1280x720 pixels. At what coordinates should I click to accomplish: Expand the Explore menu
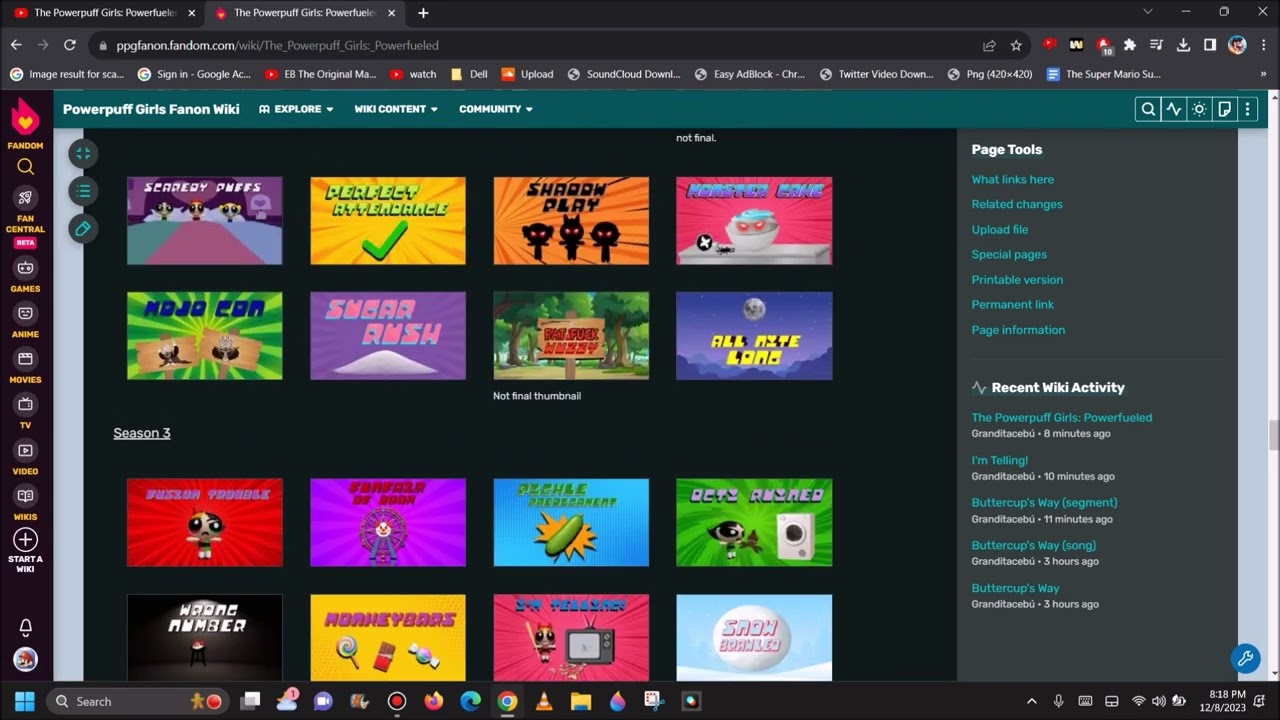(296, 109)
